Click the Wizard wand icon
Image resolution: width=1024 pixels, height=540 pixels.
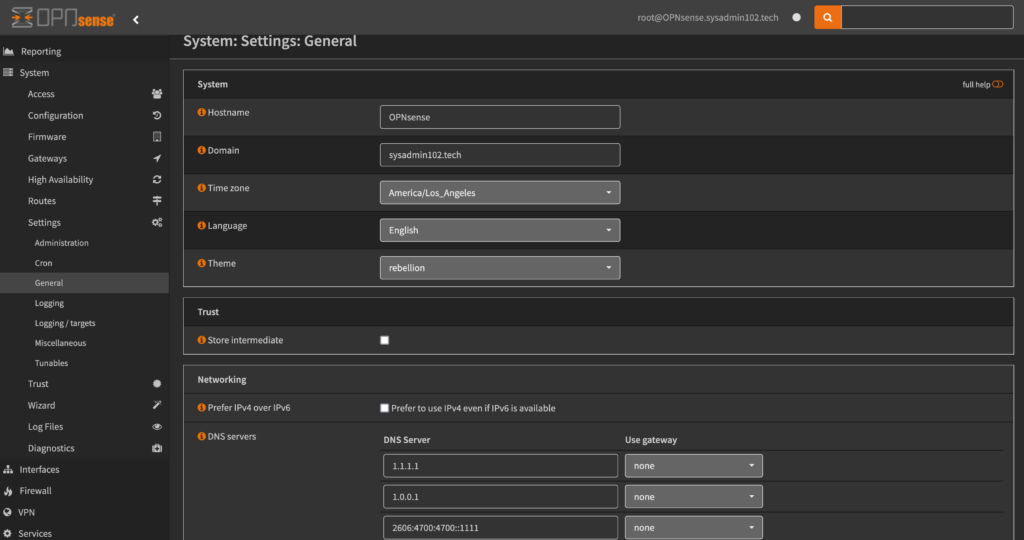click(x=157, y=405)
